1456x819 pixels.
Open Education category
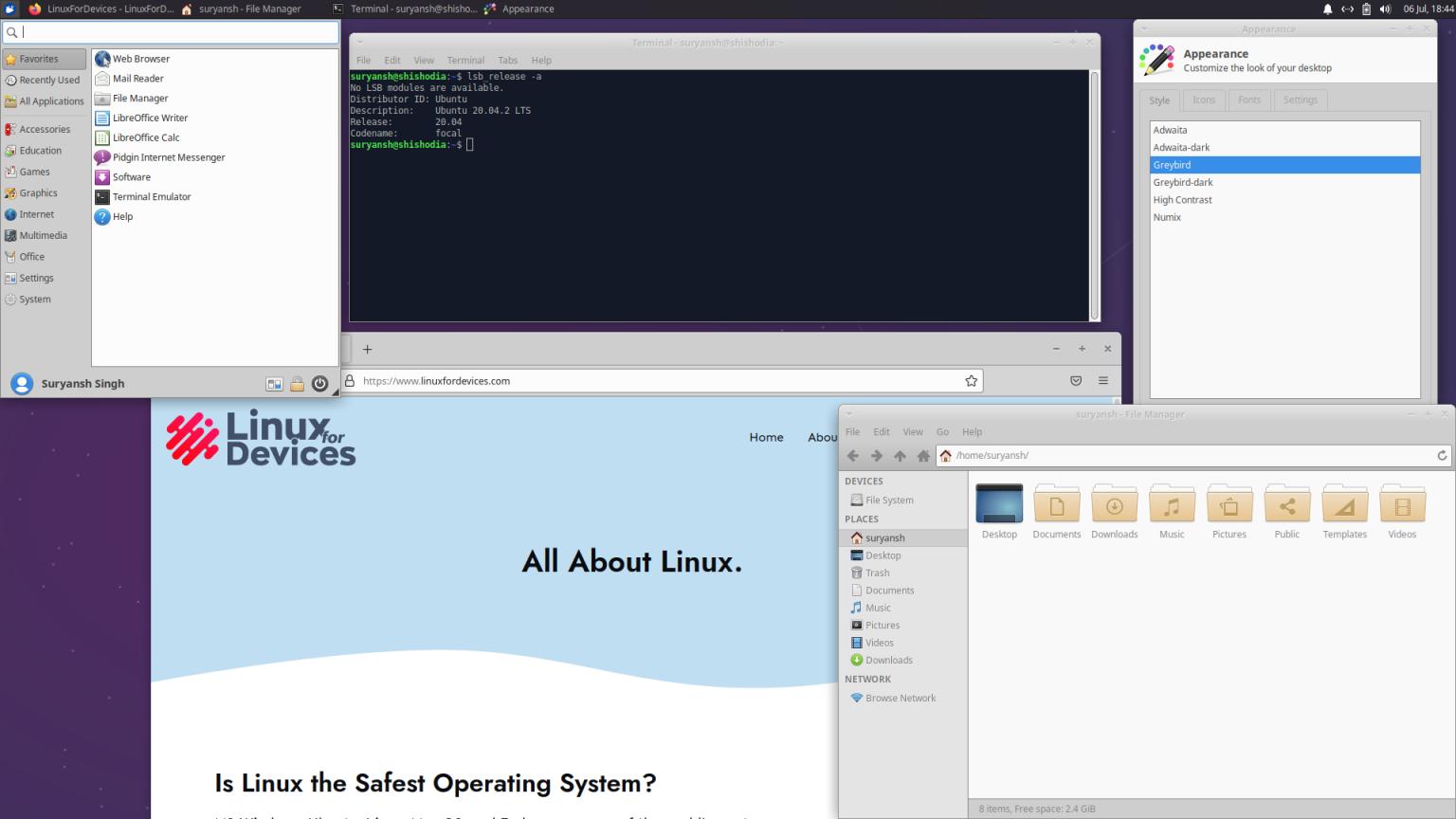(x=45, y=151)
